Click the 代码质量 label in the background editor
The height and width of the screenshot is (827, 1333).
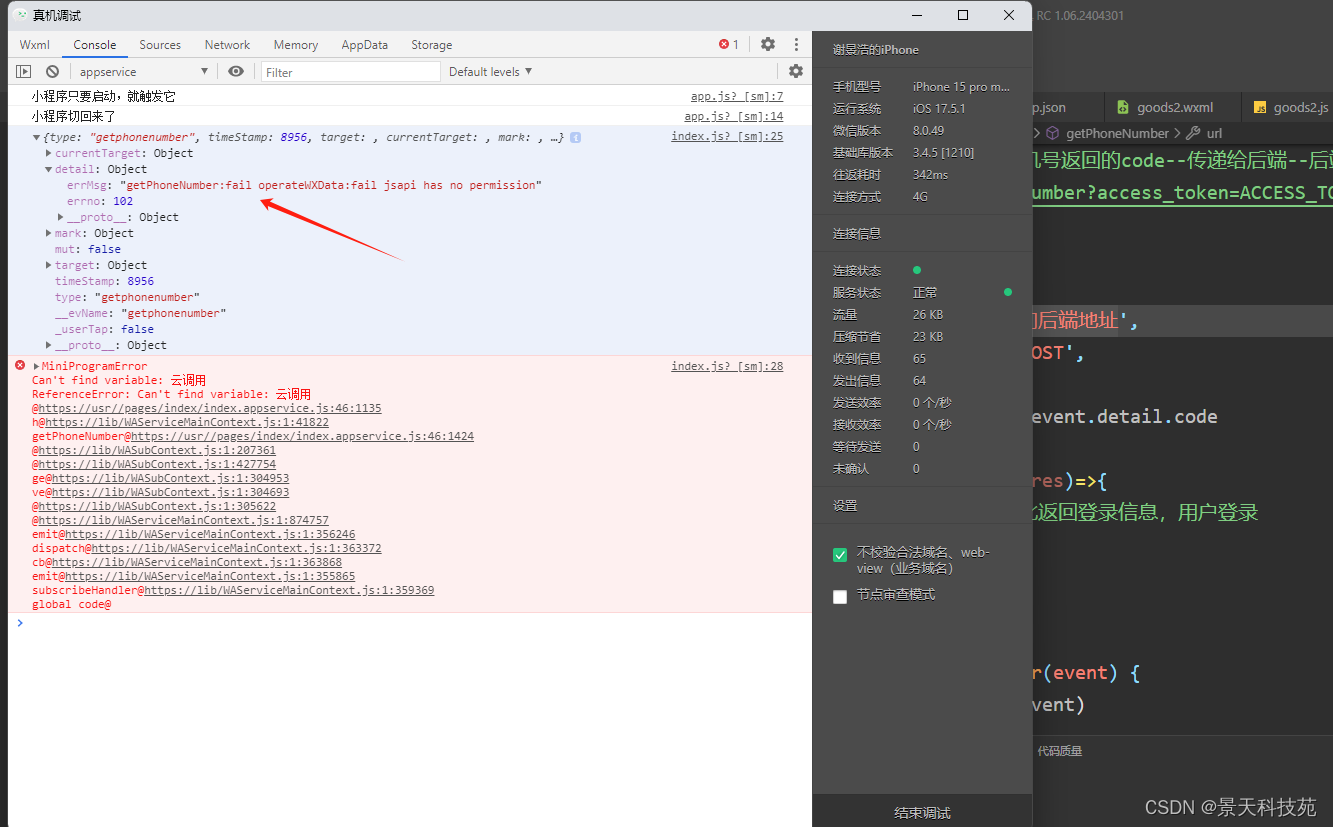tap(1059, 750)
